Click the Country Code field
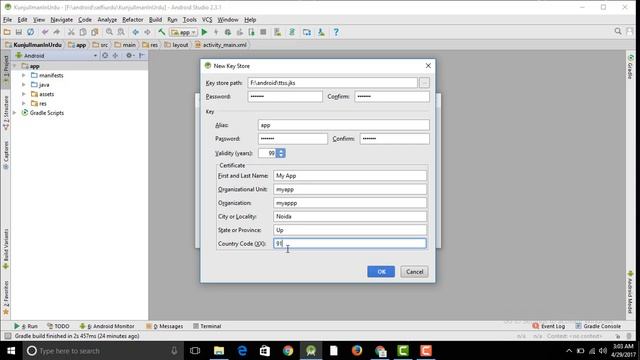This screenshot has height=360, width=640. (350, 244)
